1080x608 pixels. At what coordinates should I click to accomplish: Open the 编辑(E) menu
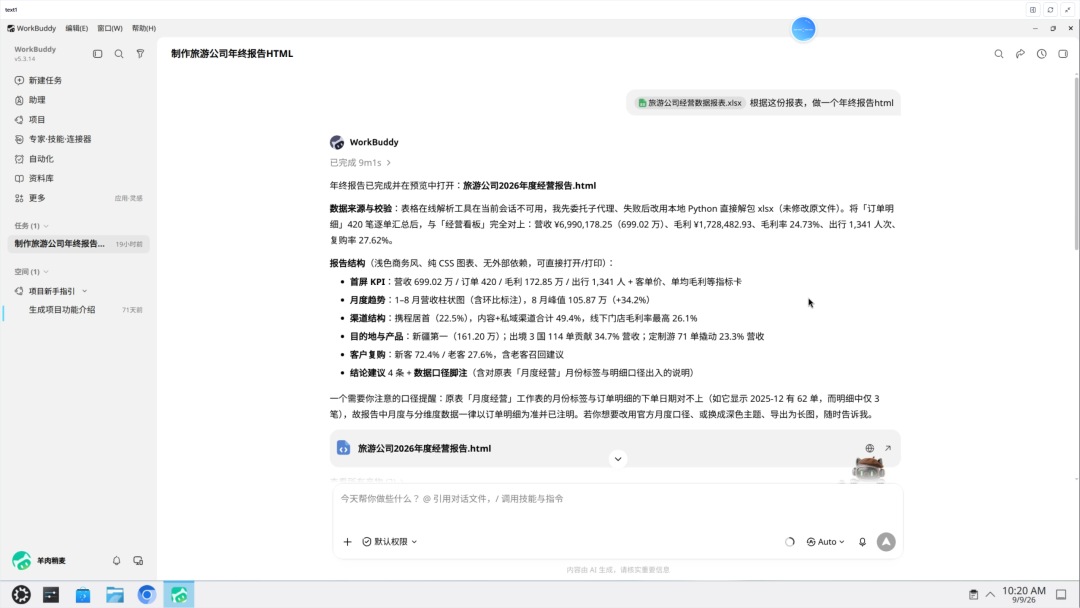pyautogui.click(x=76, y=28)
